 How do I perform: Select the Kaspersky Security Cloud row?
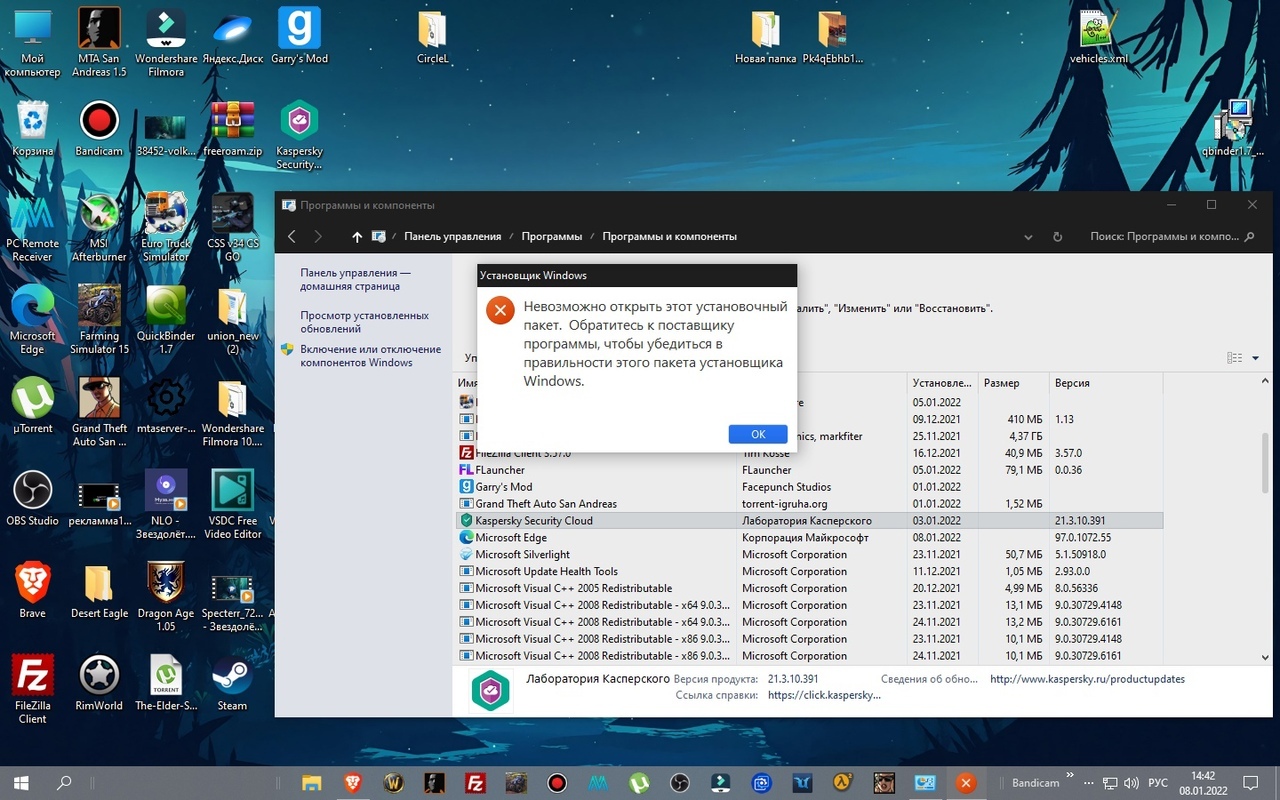tap(809, 521)
